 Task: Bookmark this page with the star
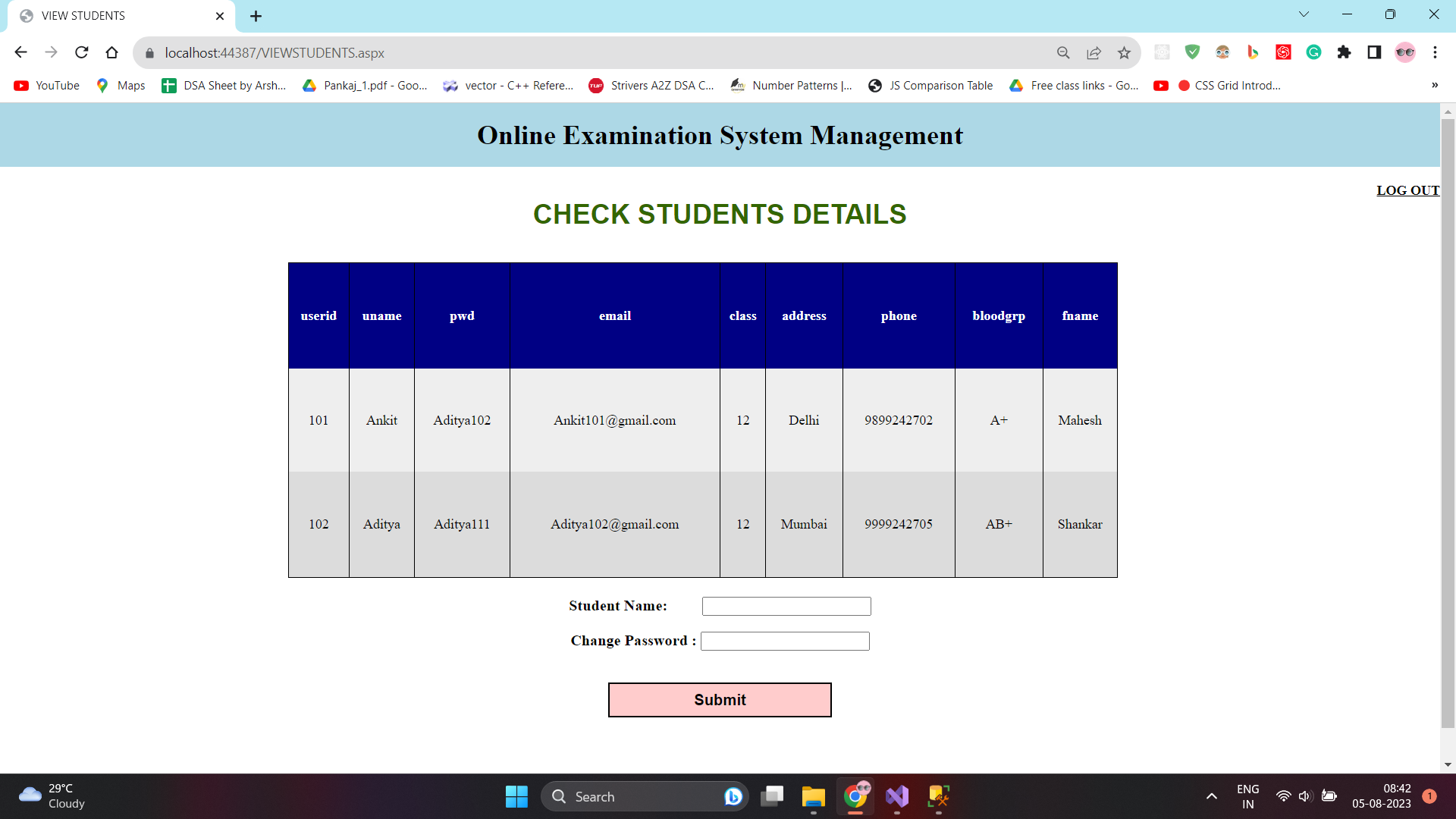coord(1125,52)
